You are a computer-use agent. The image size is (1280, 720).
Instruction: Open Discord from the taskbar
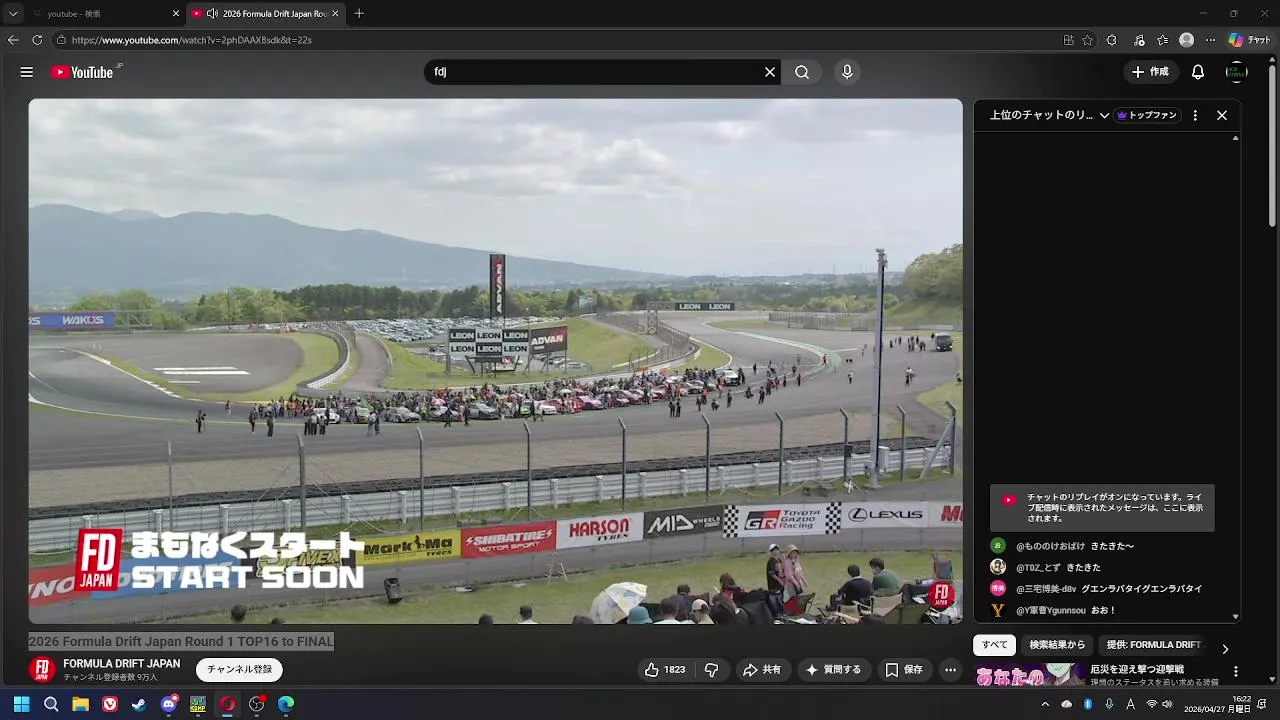point(169,704)
